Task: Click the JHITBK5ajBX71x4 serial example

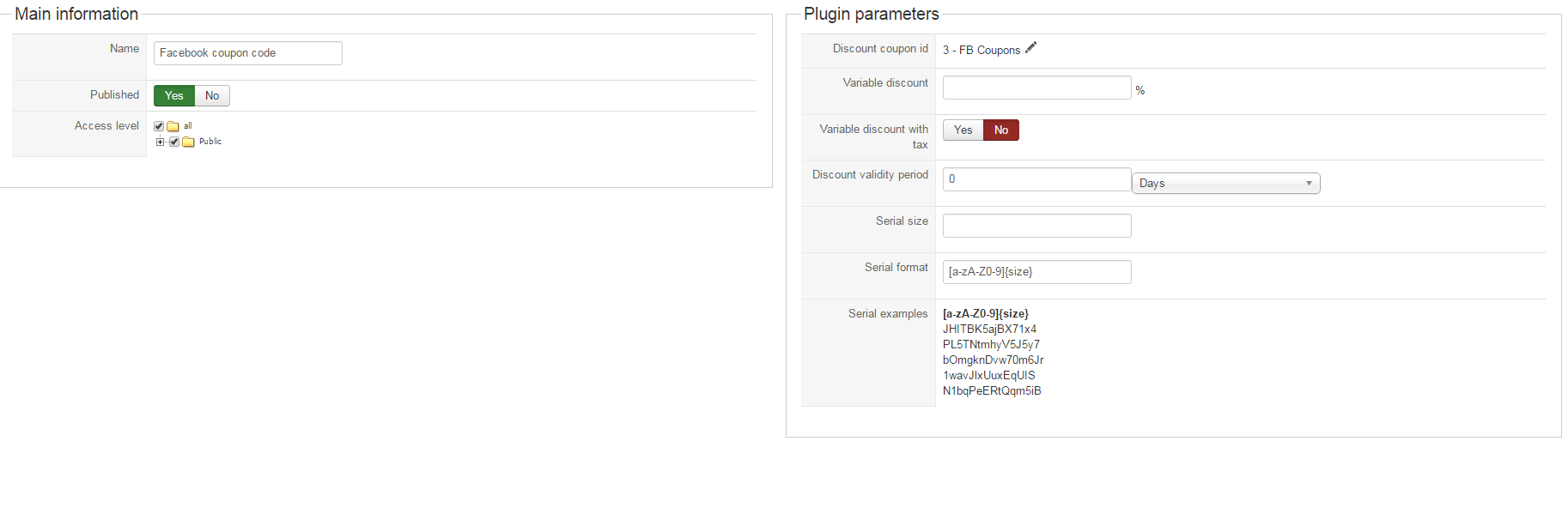Action: [989, 329]
